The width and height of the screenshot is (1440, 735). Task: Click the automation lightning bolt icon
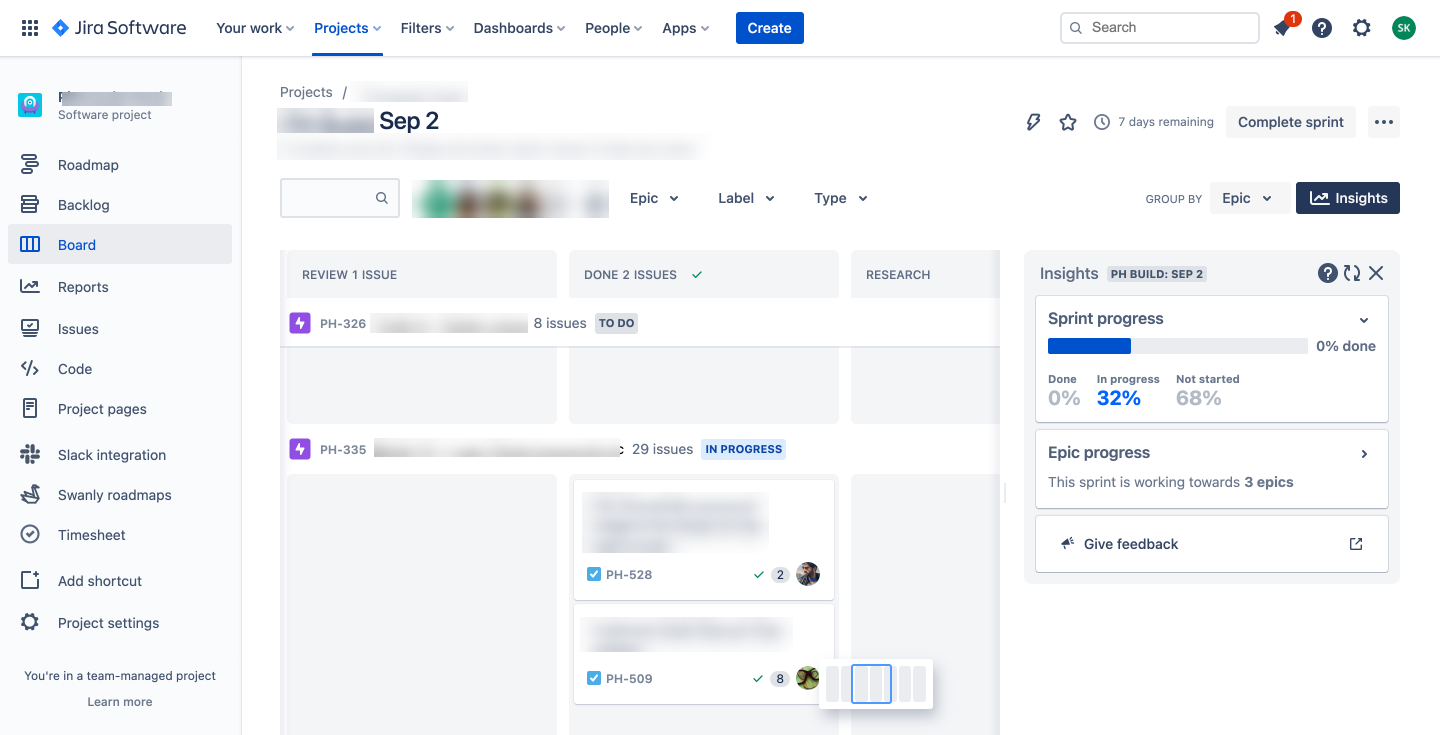pyautogui.click(x=1034, y=122)
